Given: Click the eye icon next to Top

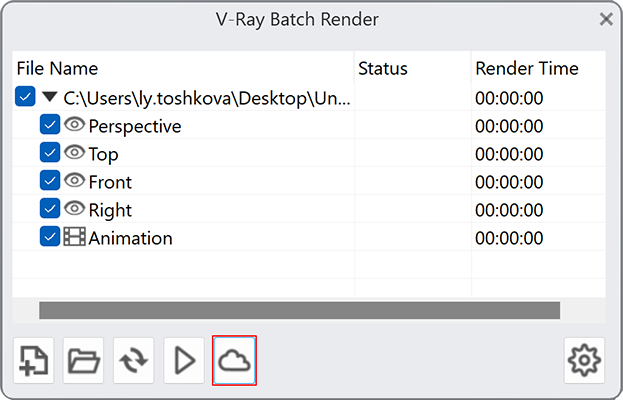Looking at the screenshot, I should (x=74, y=153).
